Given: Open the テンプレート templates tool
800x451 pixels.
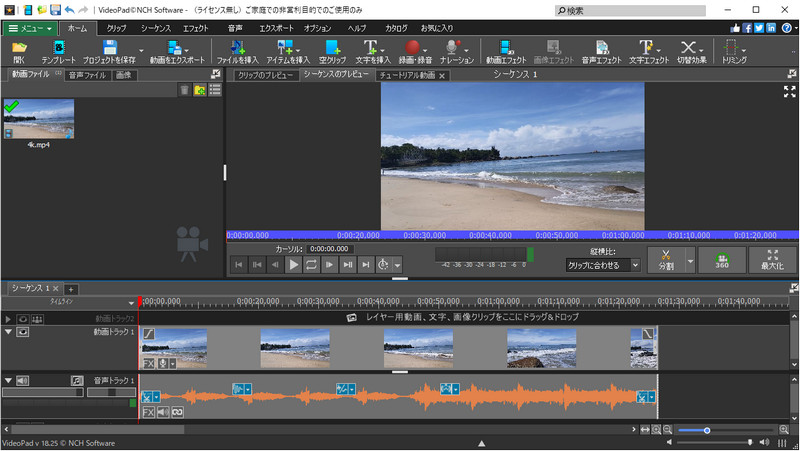Looking at the screenshot, I should click(x=59, y=52).
